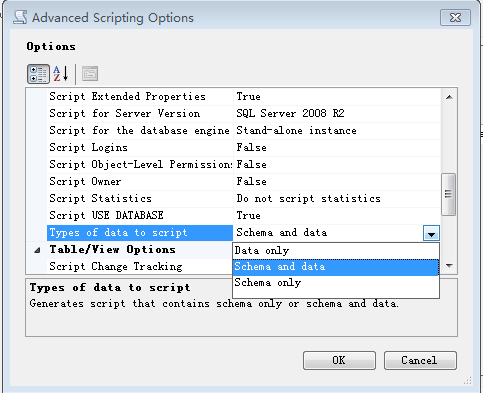Image resolution: width=483 pixels, height=393 pixels.
Task: Sort properties with the Alphabetical A-Z icon
Action: point(61,74)
